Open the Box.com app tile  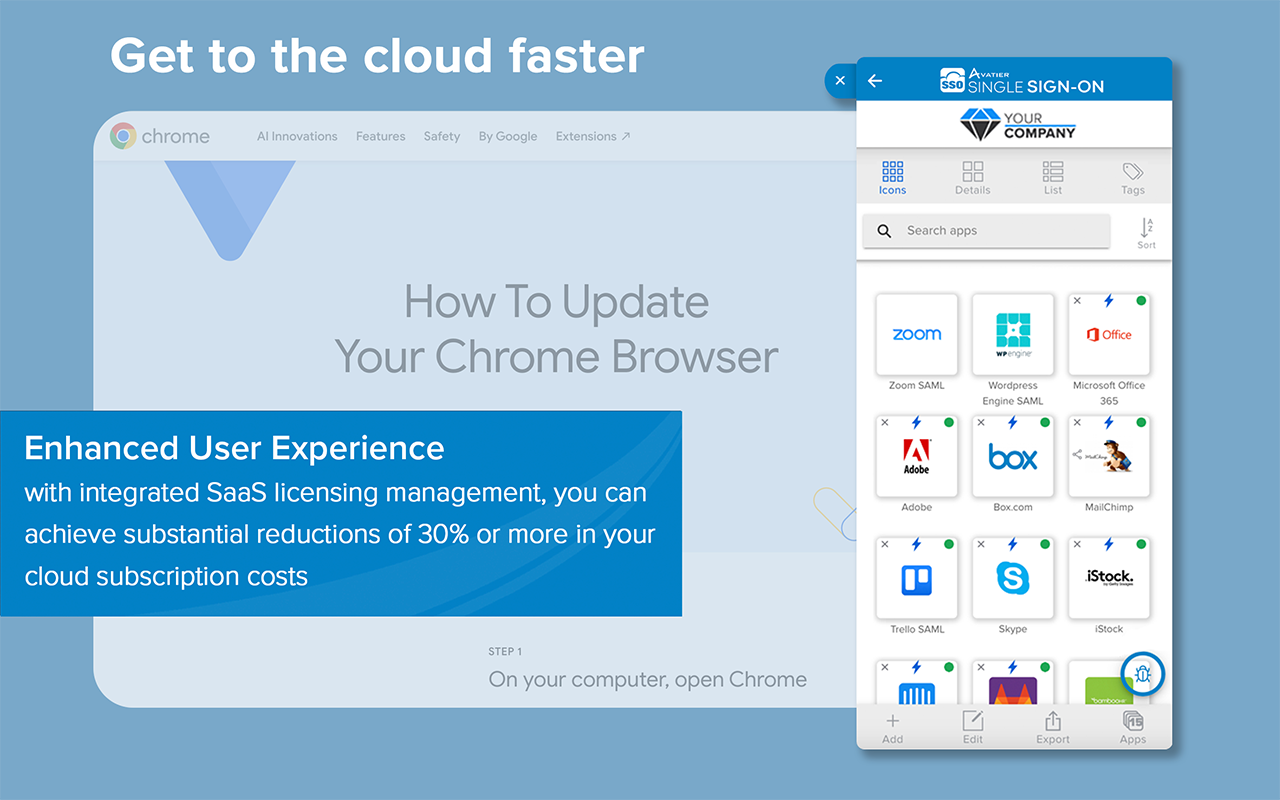coord(1013,456)
